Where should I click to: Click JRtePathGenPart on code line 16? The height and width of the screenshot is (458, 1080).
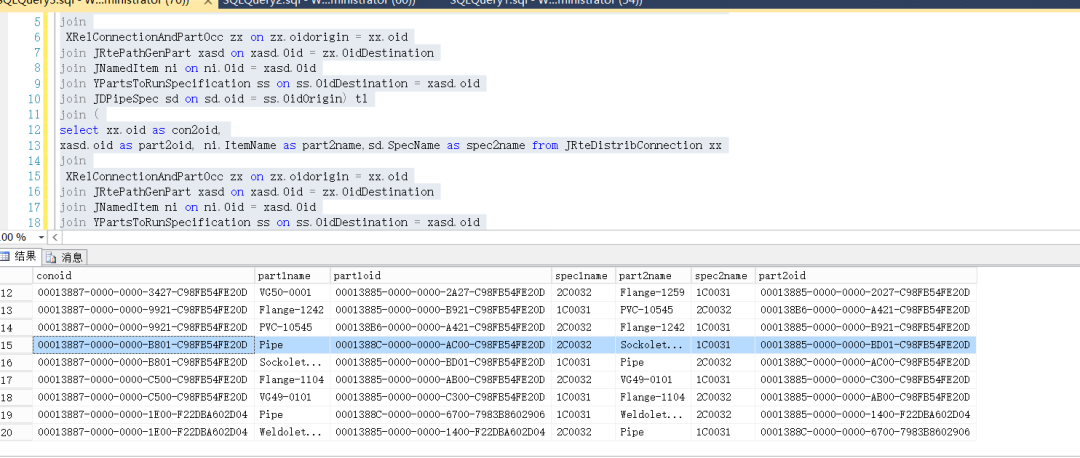(x=140, y=191)
